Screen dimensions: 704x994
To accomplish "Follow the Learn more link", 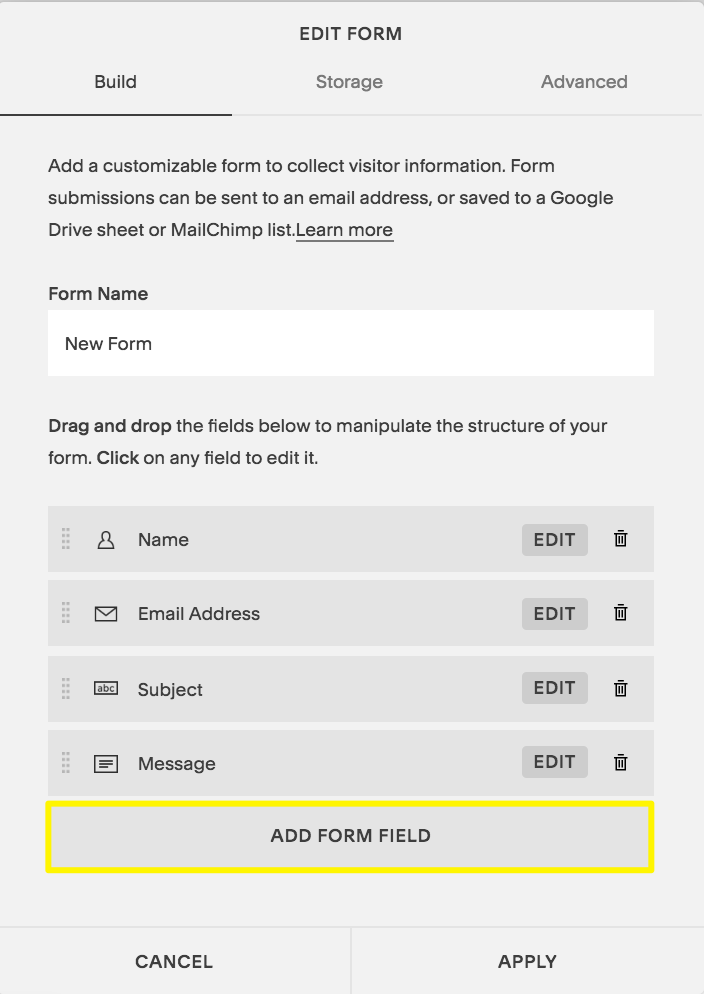I will click(x=344, y=230).
